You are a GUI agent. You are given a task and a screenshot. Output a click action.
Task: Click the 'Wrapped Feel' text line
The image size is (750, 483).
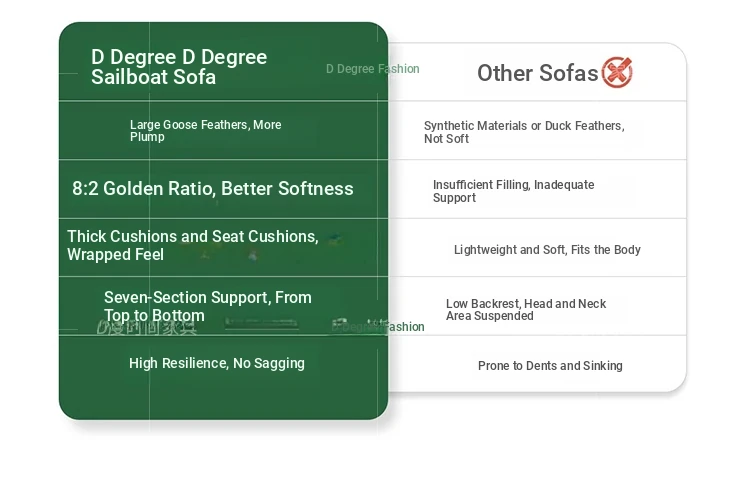[115, 255]
